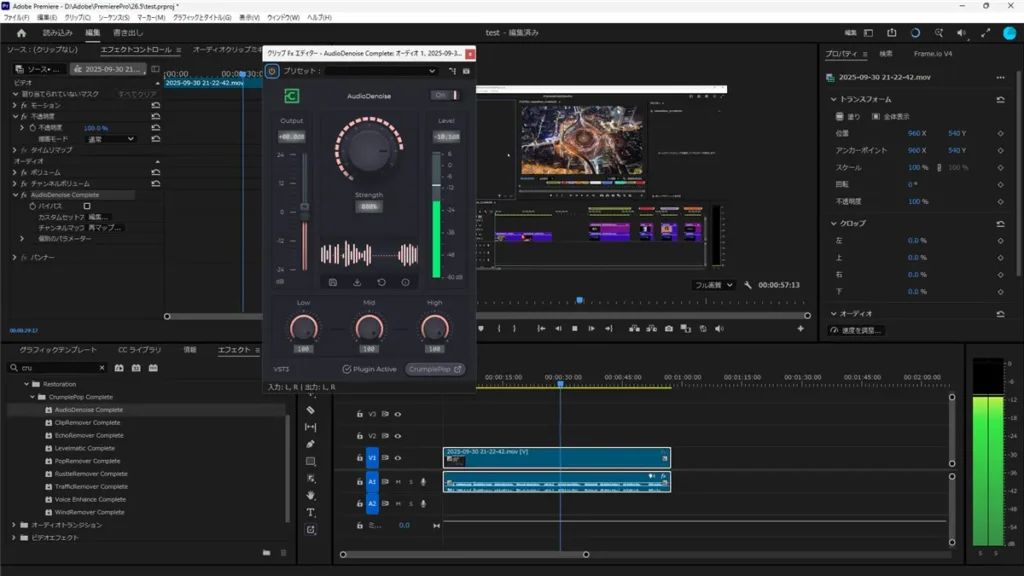1024x576 pixels.
Task: Select the Rectangle tool in the timeline toolbox
Action: coord(311,461)
